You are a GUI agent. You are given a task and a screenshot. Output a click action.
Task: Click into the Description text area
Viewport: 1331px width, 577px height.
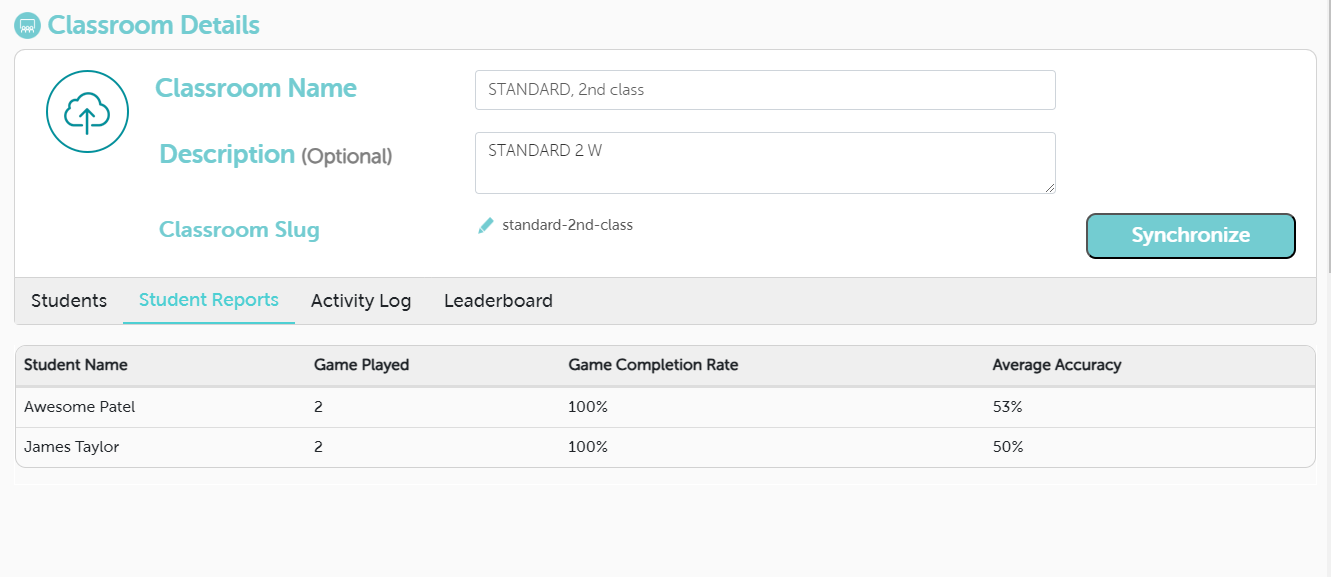pyautogui.click(x=764, y=162)
